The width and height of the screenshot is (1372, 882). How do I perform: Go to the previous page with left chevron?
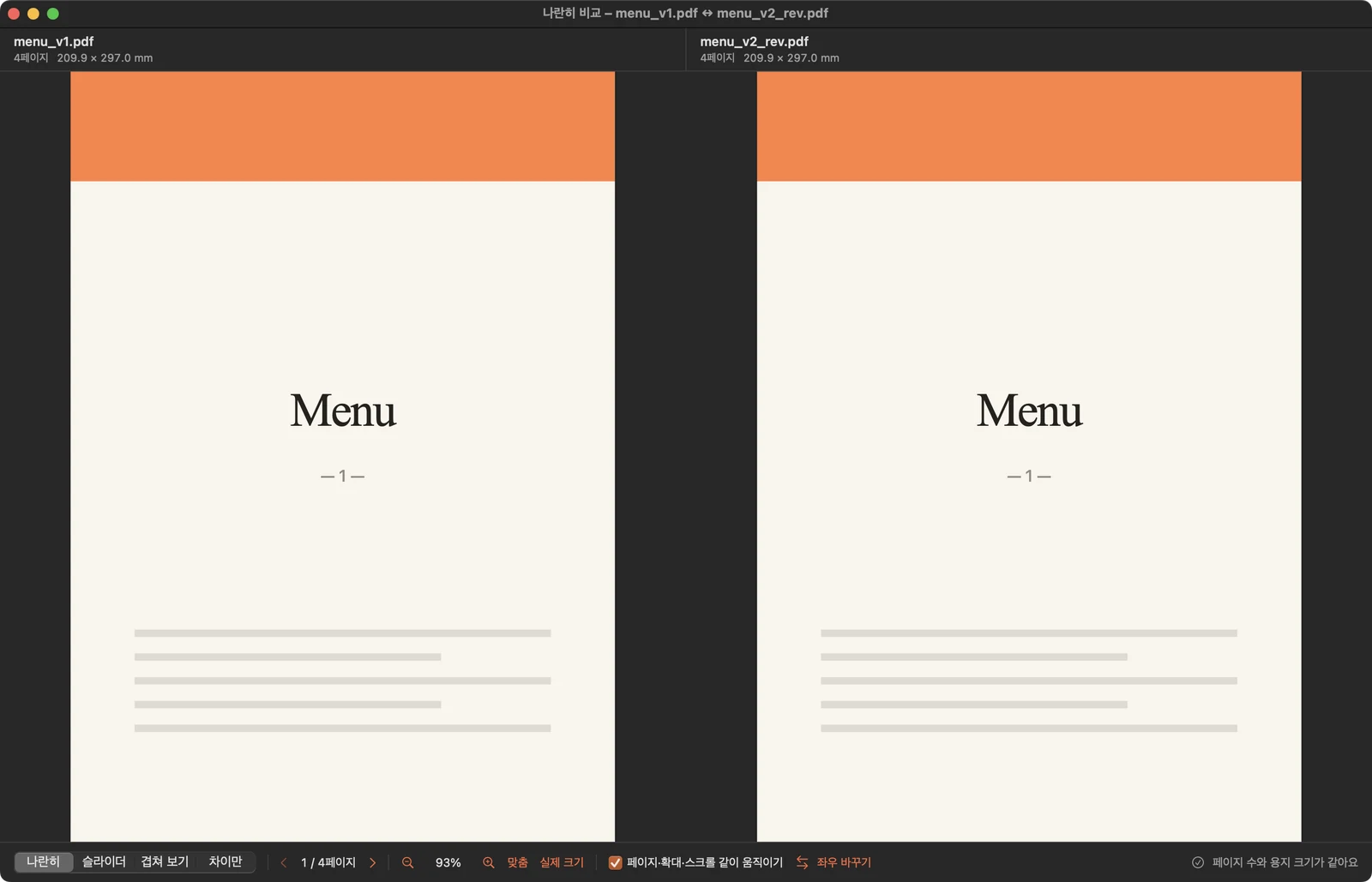coord(284,862)
